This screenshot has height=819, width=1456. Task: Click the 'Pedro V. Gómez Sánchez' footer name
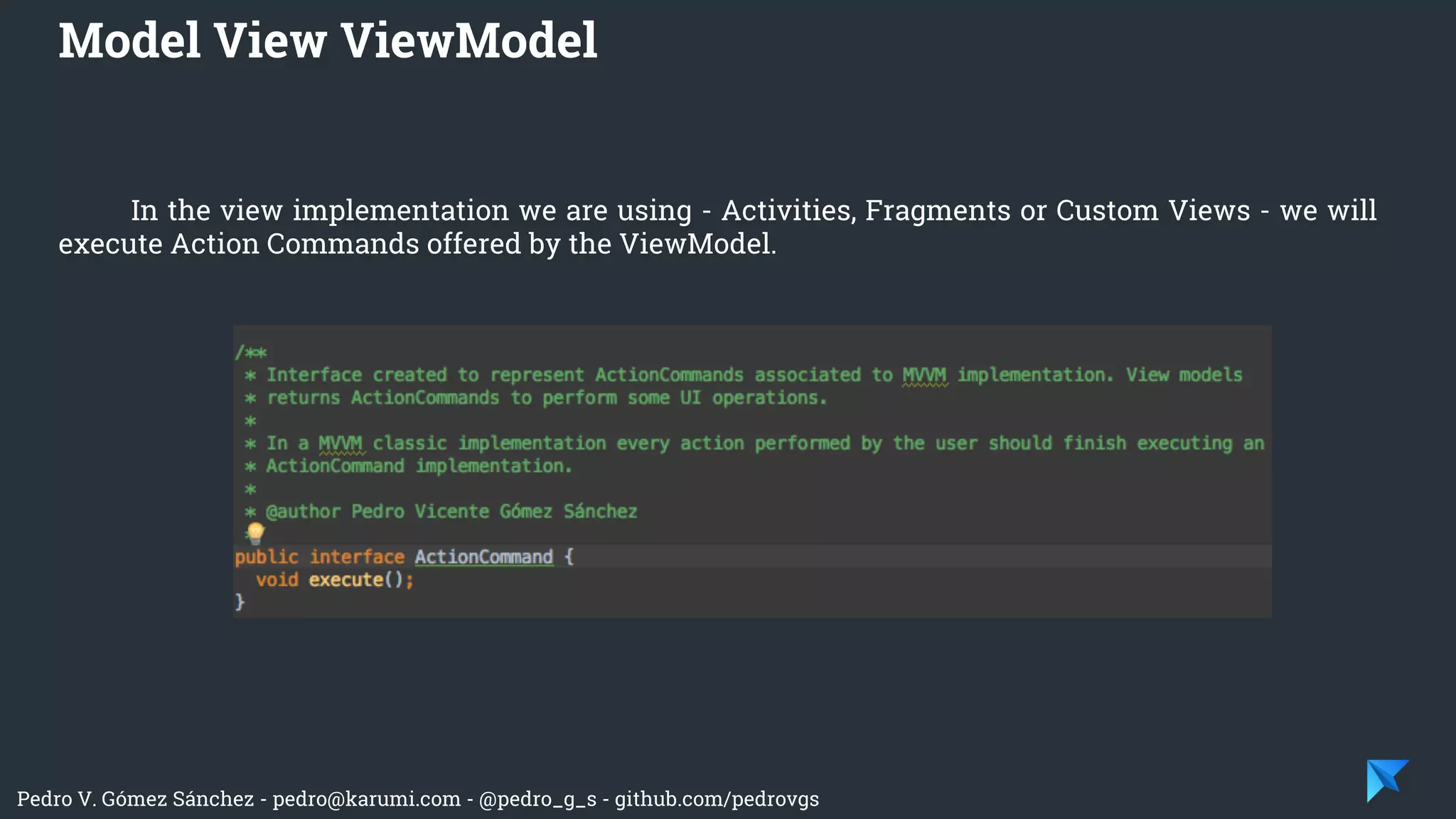[135, 799]
